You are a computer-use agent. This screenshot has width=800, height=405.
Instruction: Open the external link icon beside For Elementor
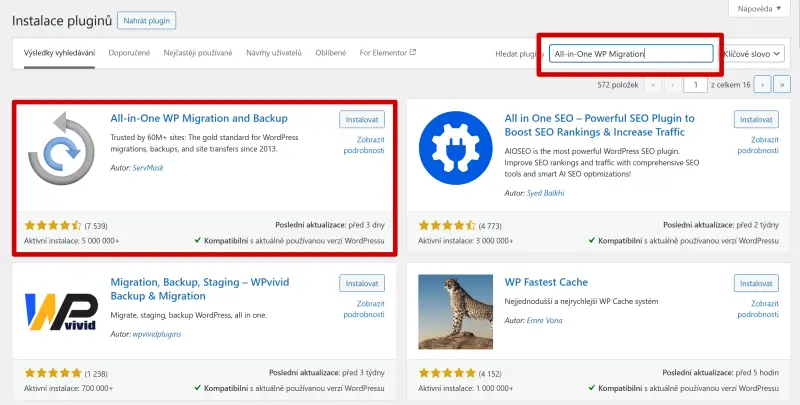tap(413, 52)
